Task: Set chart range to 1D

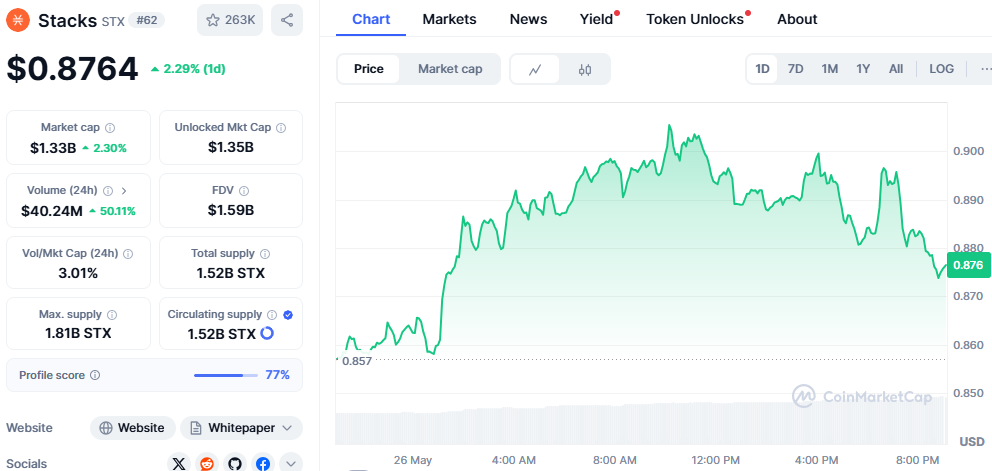Action: click(x=762, y=69)
